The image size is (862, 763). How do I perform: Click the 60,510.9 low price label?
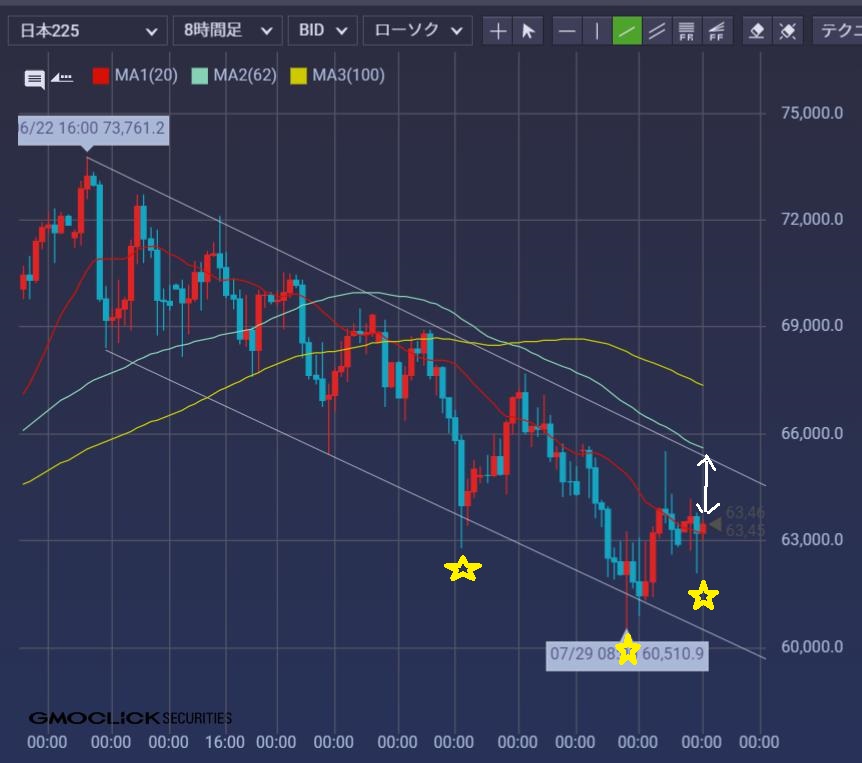tap(627, 655)
